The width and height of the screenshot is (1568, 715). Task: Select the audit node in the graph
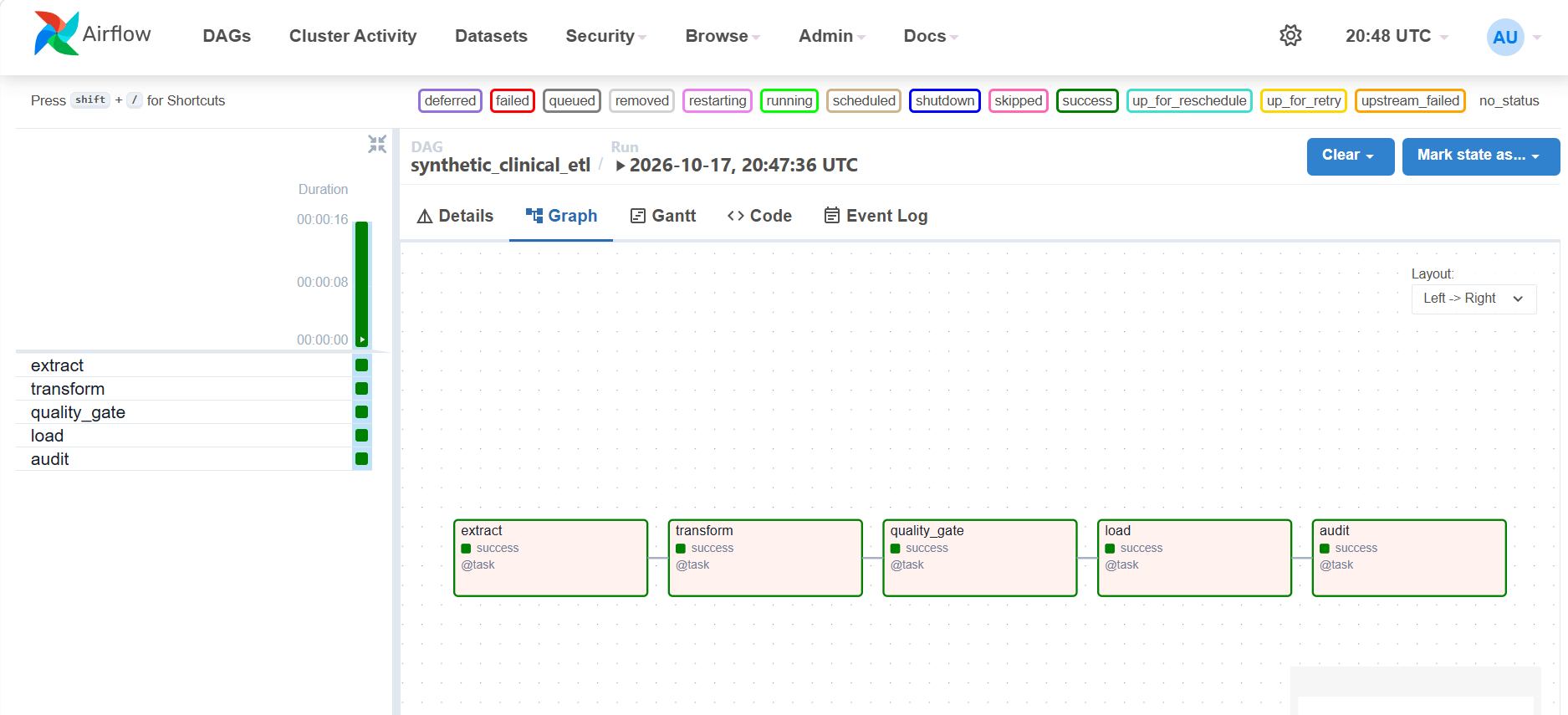pos(1409,558)
